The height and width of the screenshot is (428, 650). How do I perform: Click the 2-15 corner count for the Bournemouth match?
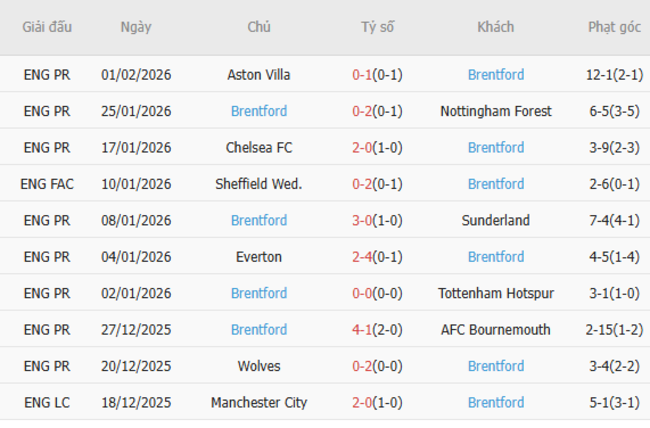tap(600, 330)
